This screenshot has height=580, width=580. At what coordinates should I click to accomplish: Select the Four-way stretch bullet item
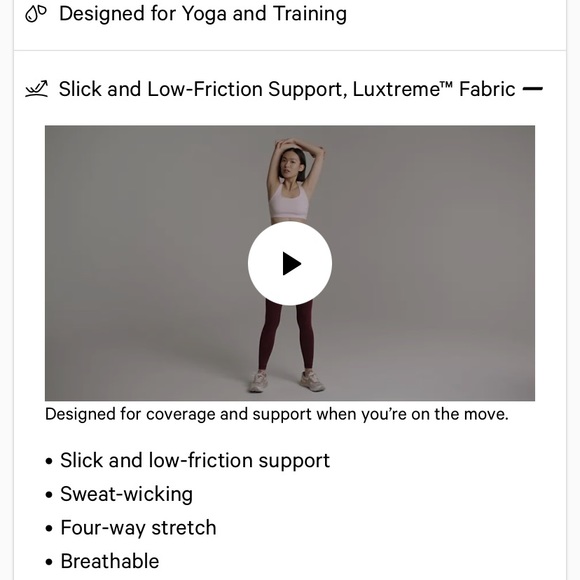pos(138,527)
